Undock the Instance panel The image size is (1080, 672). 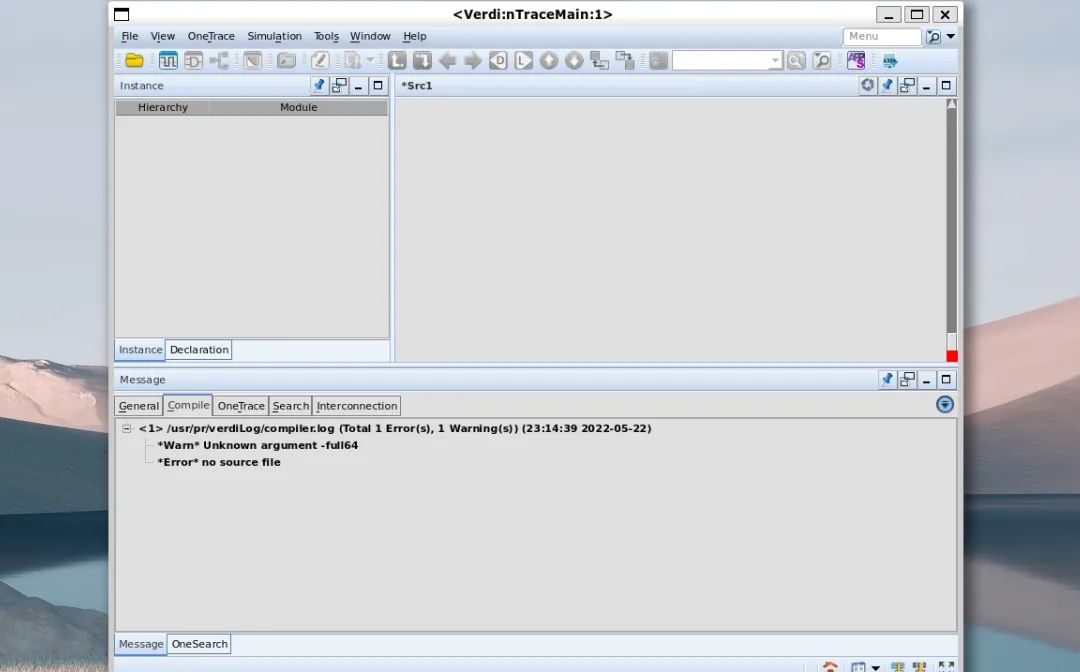(339, 85)
